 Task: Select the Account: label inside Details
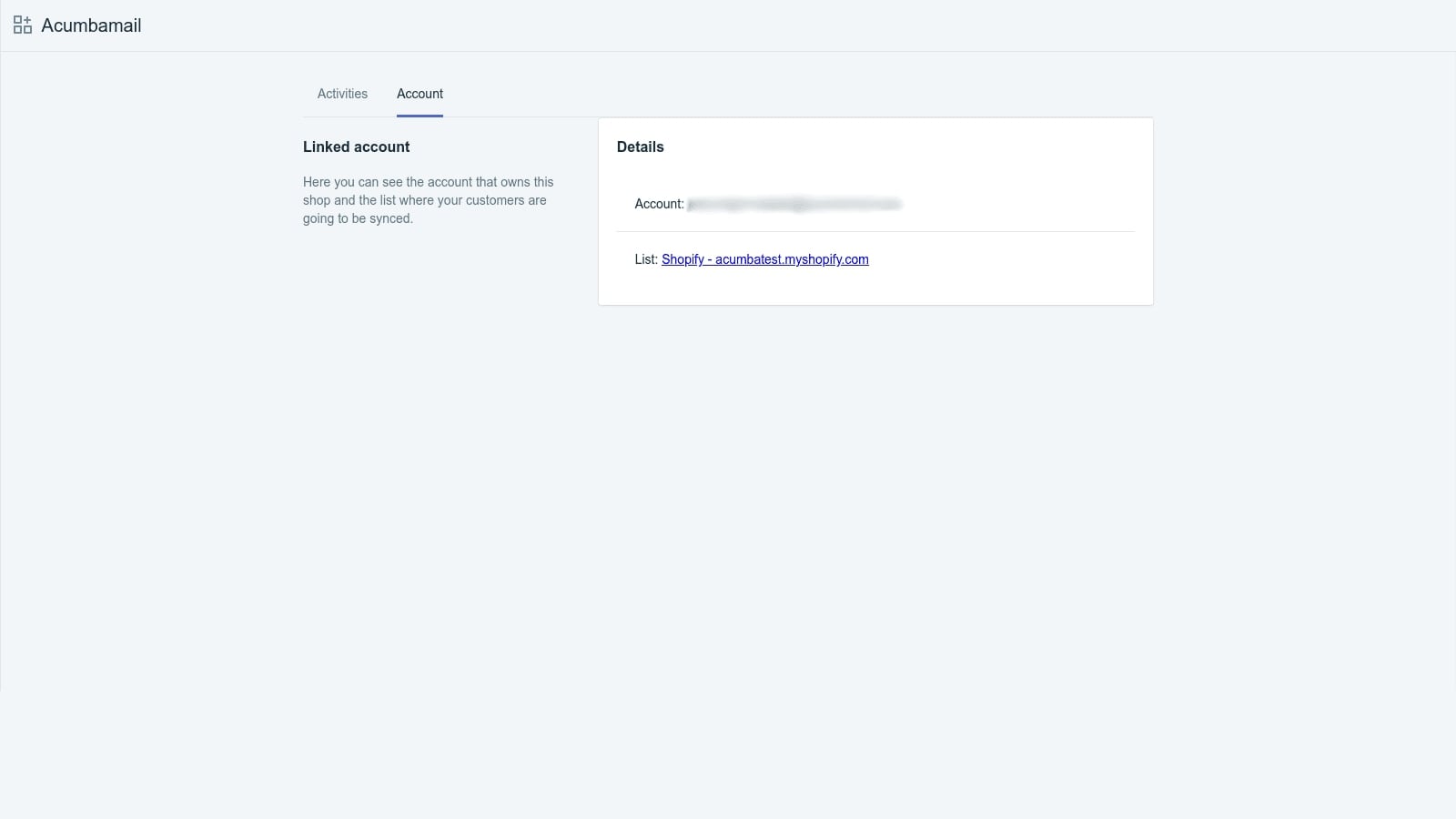coord(658,204)
